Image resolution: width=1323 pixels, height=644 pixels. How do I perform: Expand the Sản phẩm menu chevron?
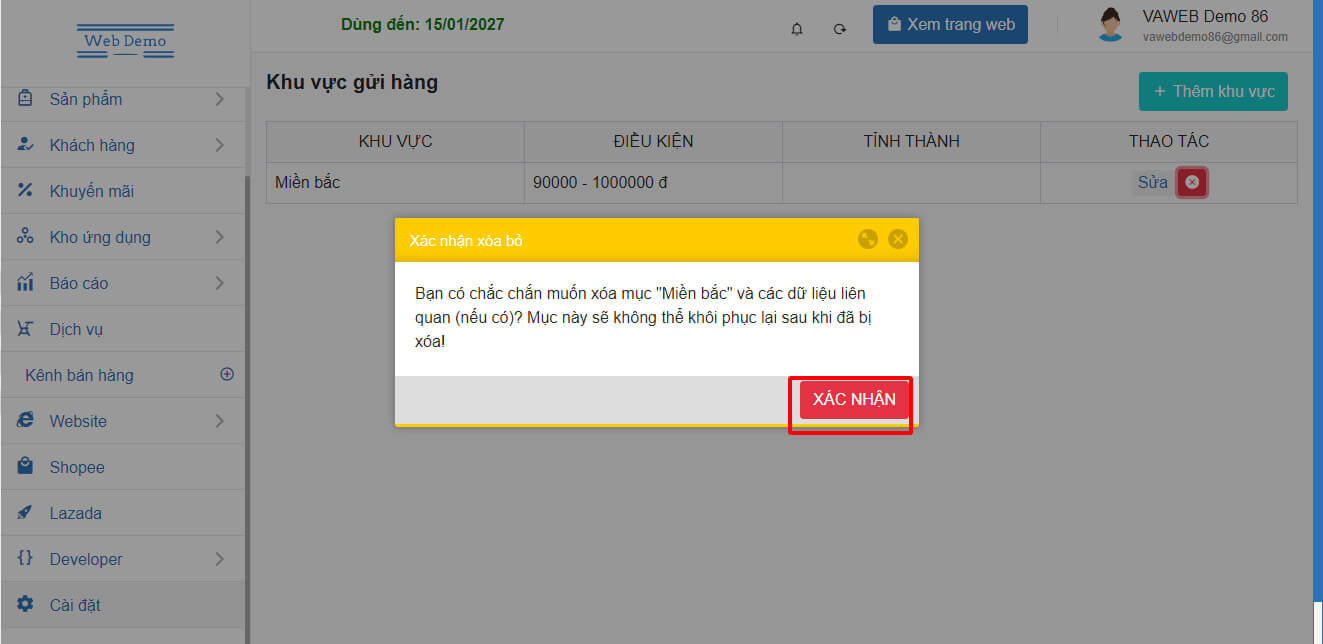[x=219, y=99]
